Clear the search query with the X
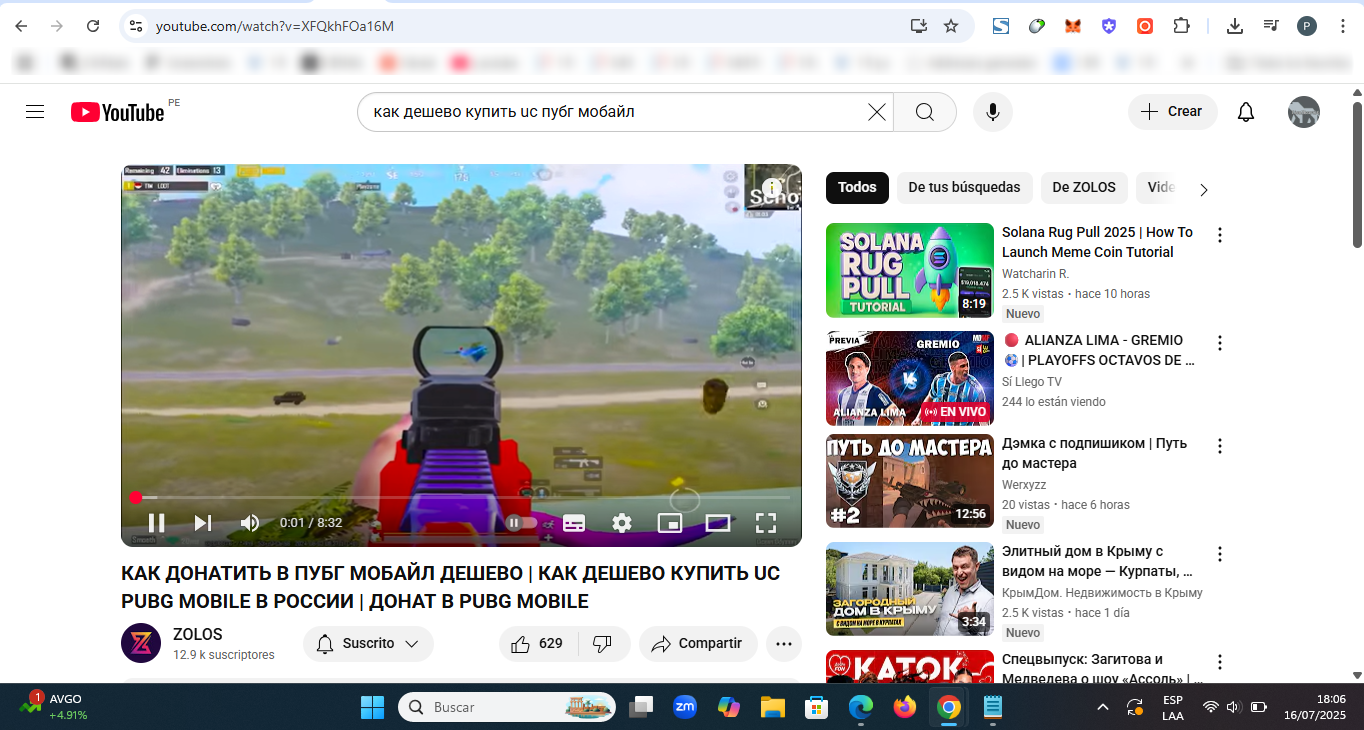The width and height of the screenshot is (1364, 730). click(877, 112)
